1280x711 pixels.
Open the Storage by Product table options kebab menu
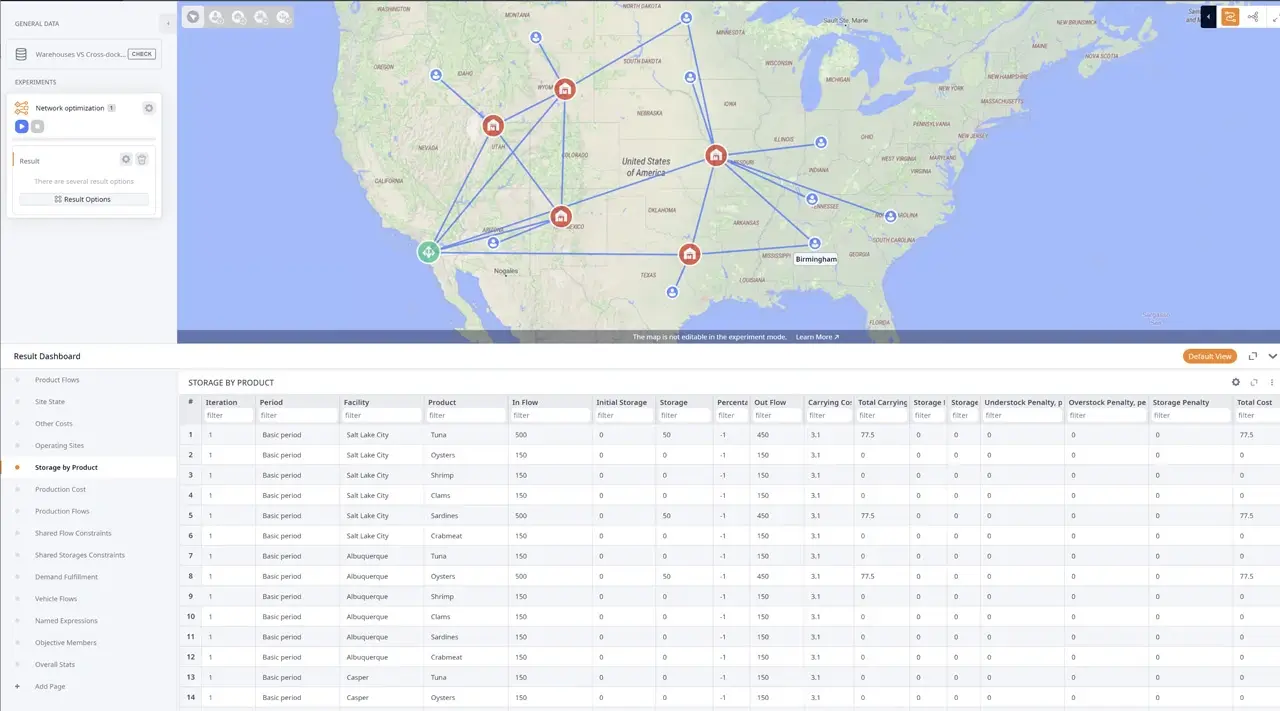pyautogui.click(x=1272, y=382)
